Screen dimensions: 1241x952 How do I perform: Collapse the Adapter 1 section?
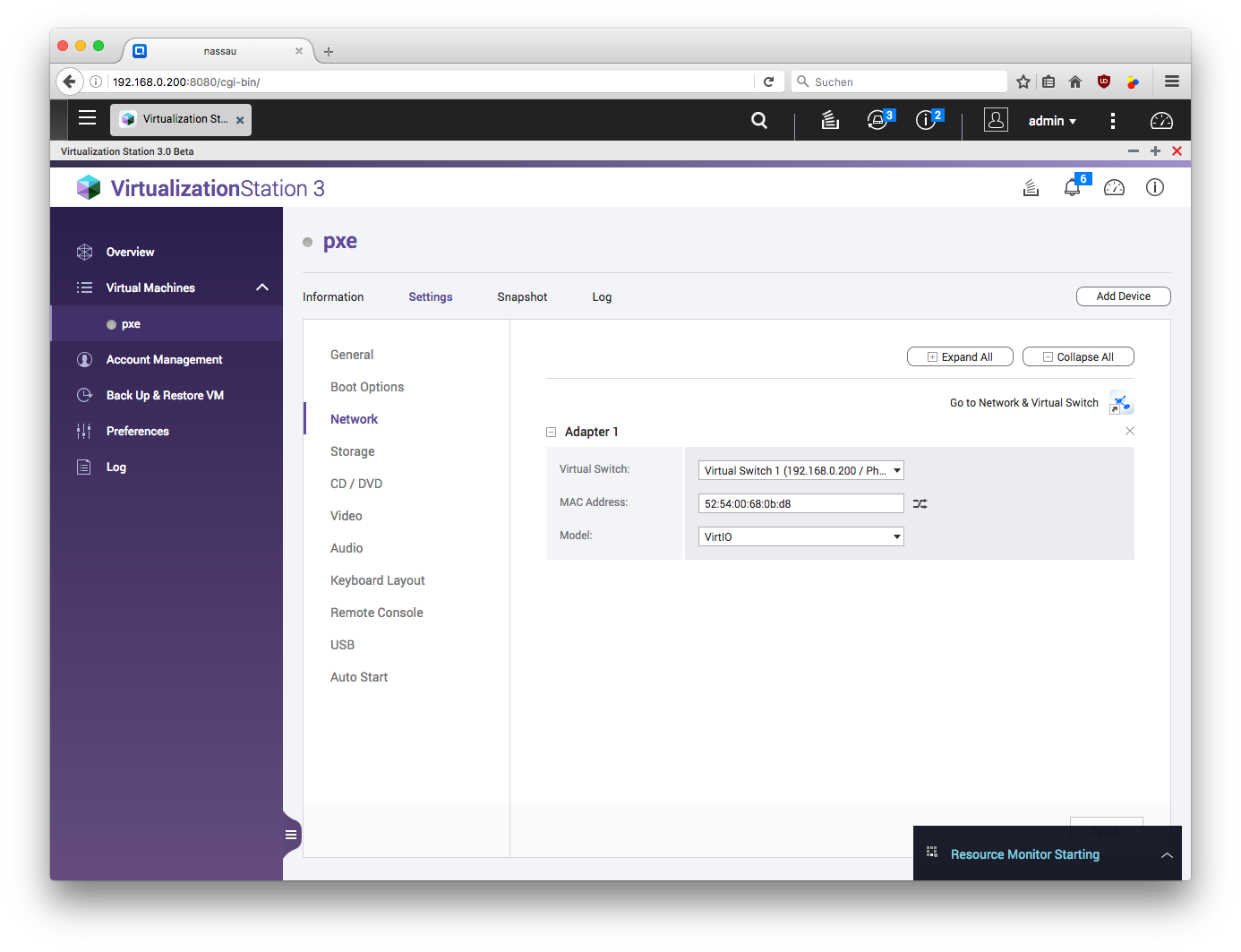click(x=552, y=433)
